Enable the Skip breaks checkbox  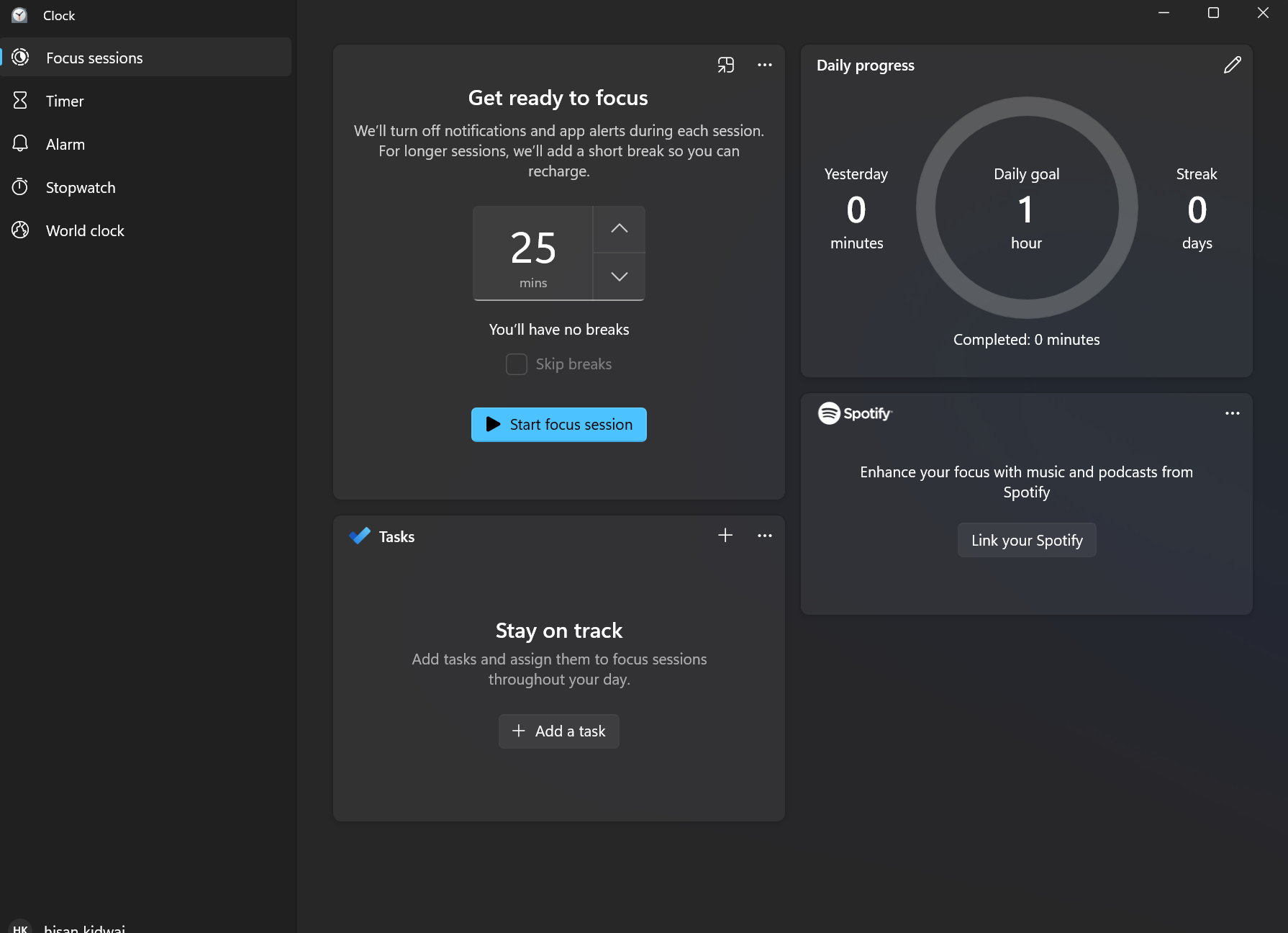(x=516, y=364)
